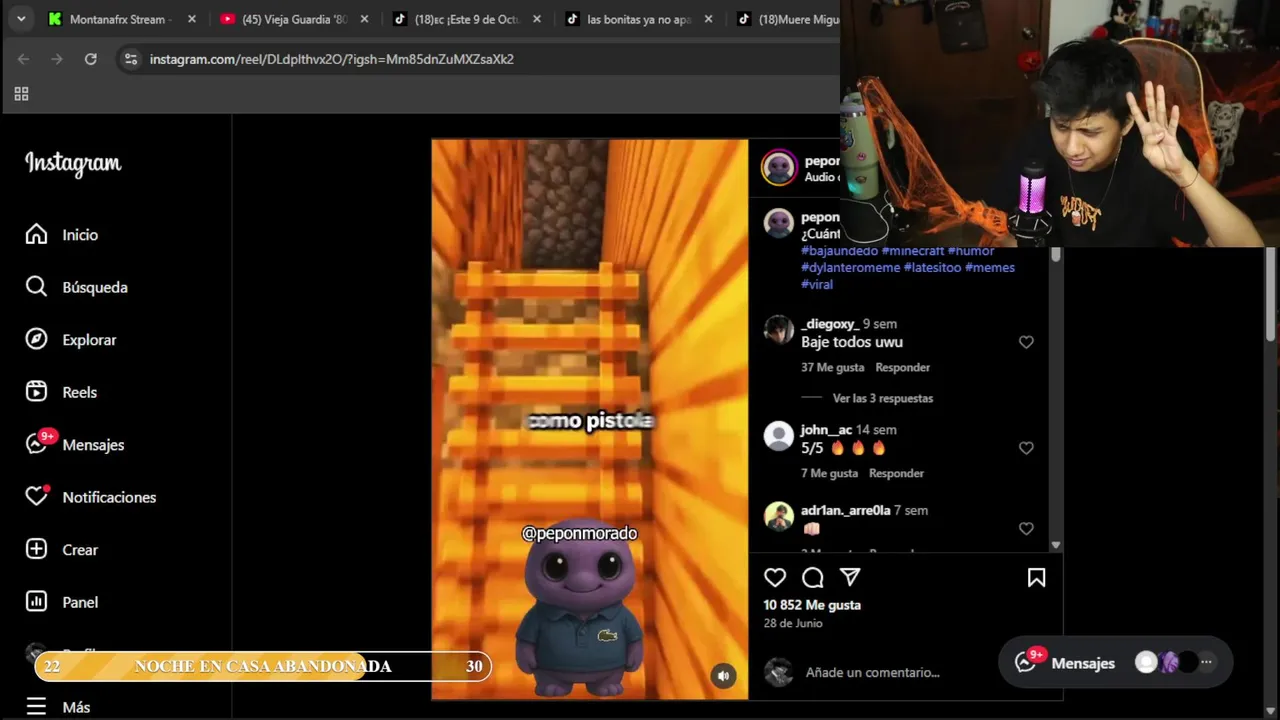Save the reel with bookmark icon

[1036, 577]
